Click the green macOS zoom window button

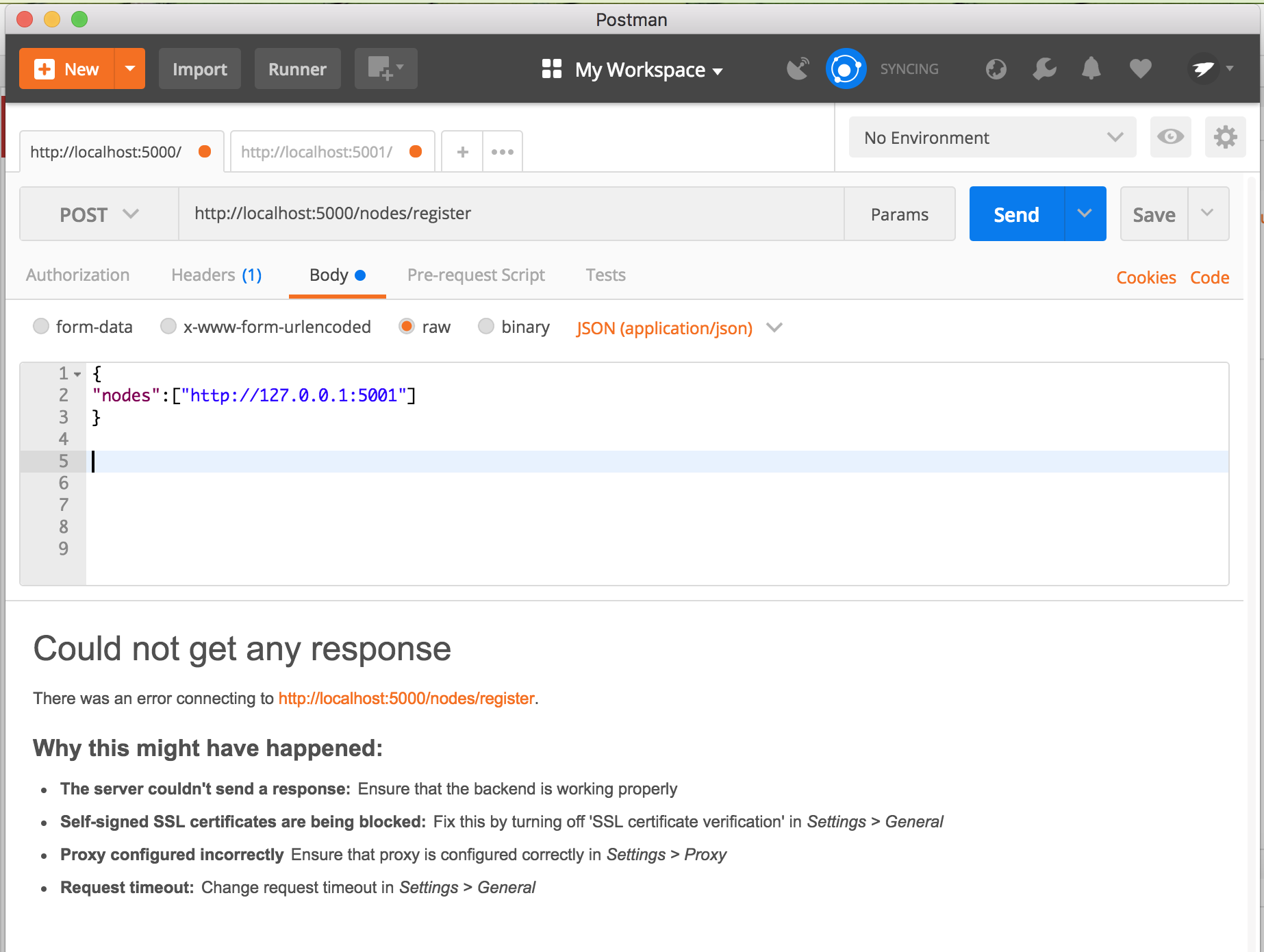pos(79,19)
